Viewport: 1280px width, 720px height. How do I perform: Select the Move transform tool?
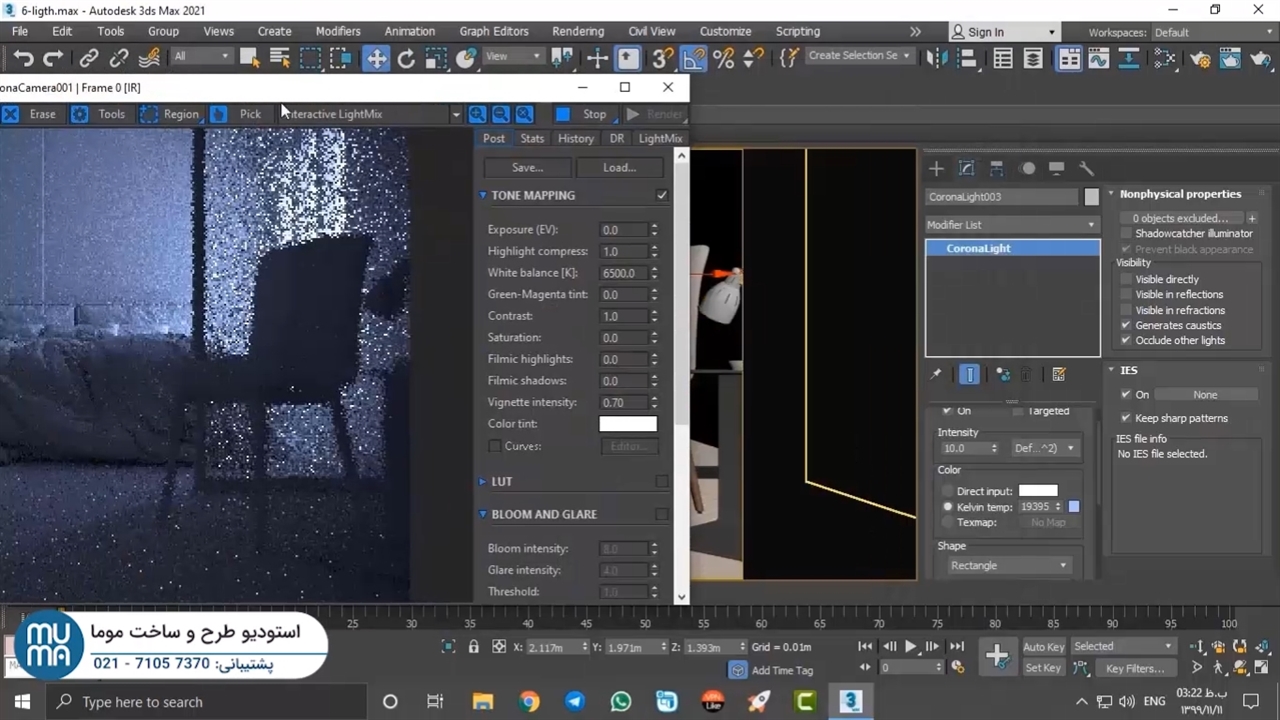(376, 59)
